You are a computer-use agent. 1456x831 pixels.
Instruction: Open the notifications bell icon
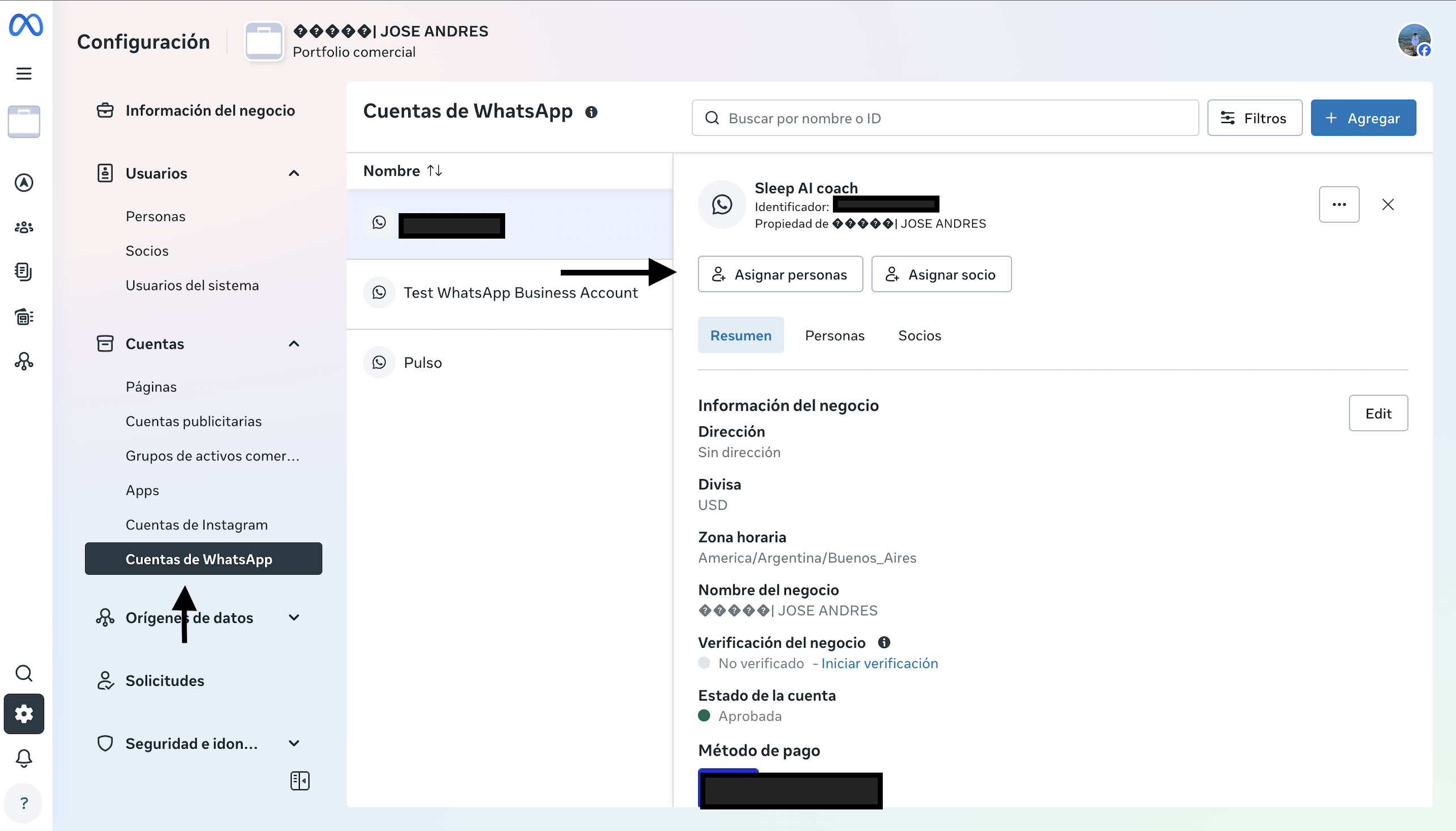(x=24, y=758)
